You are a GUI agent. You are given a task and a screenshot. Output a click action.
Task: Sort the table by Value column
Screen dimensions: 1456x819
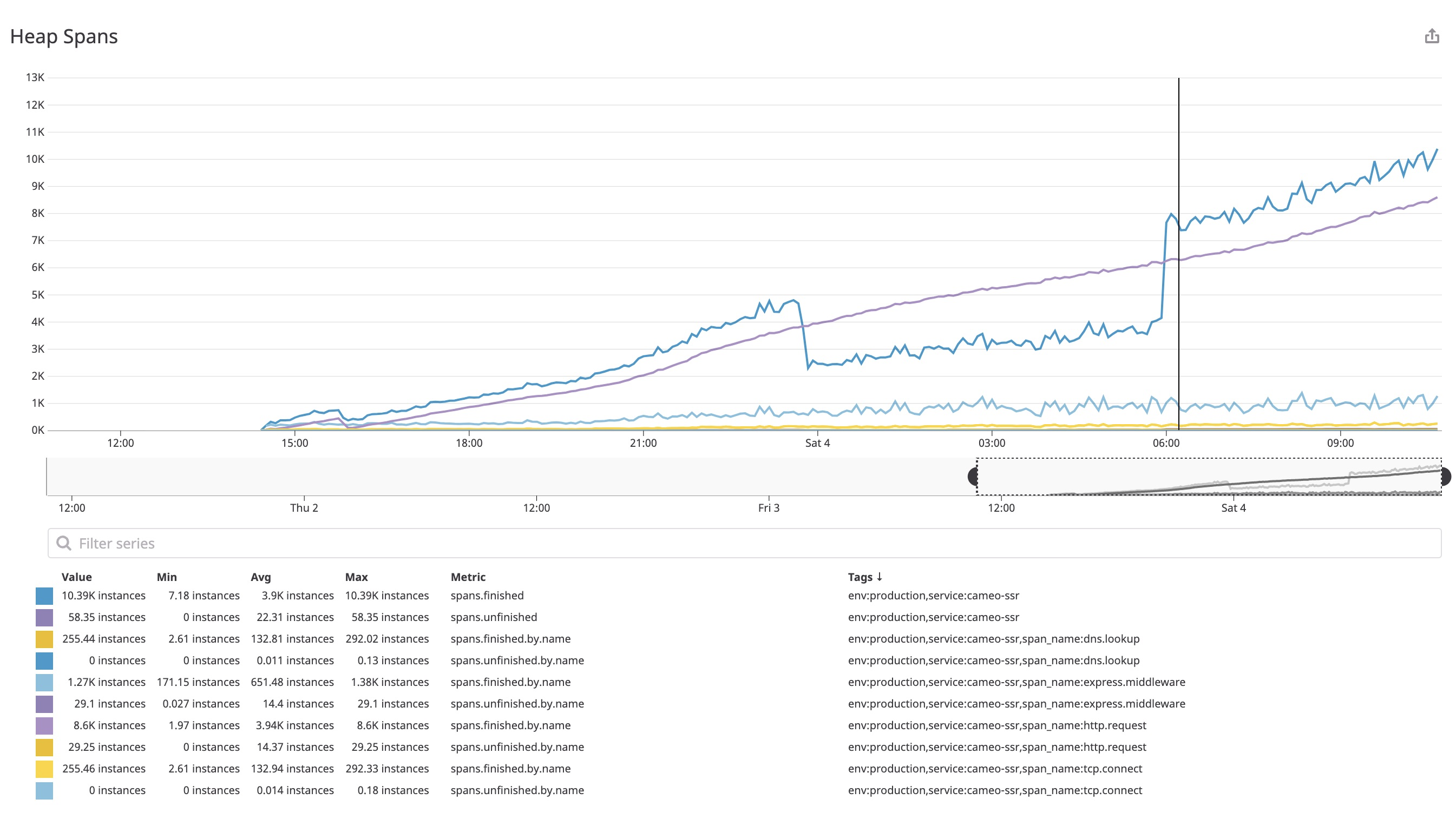(x=77, y=577)
